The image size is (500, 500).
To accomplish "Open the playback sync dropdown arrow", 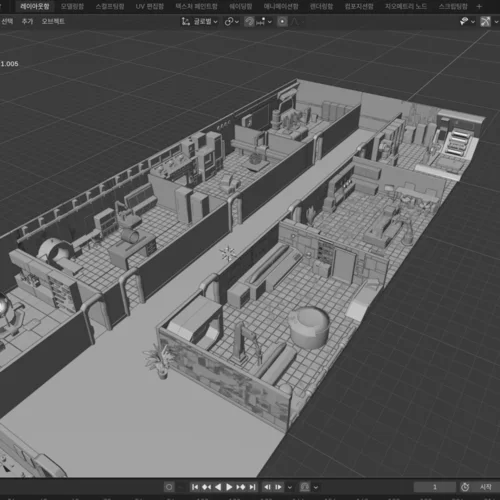I will click(316, 487).
